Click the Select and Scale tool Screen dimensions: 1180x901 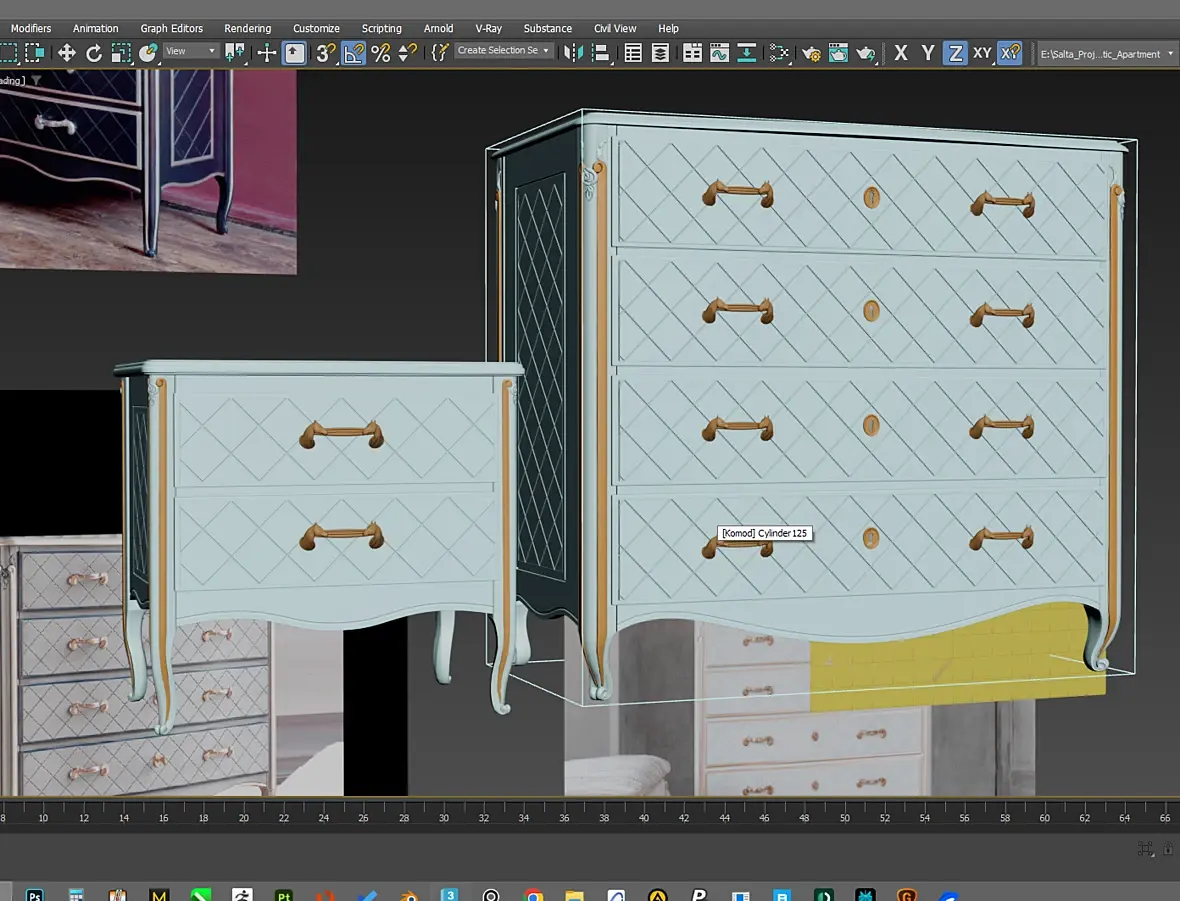pyautogui.click(x=121, y=53)
